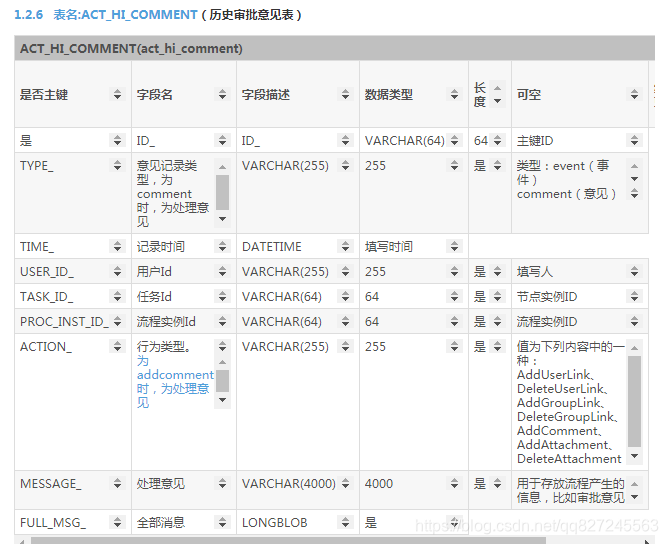Select the 节点实例ID cell text

547,297
